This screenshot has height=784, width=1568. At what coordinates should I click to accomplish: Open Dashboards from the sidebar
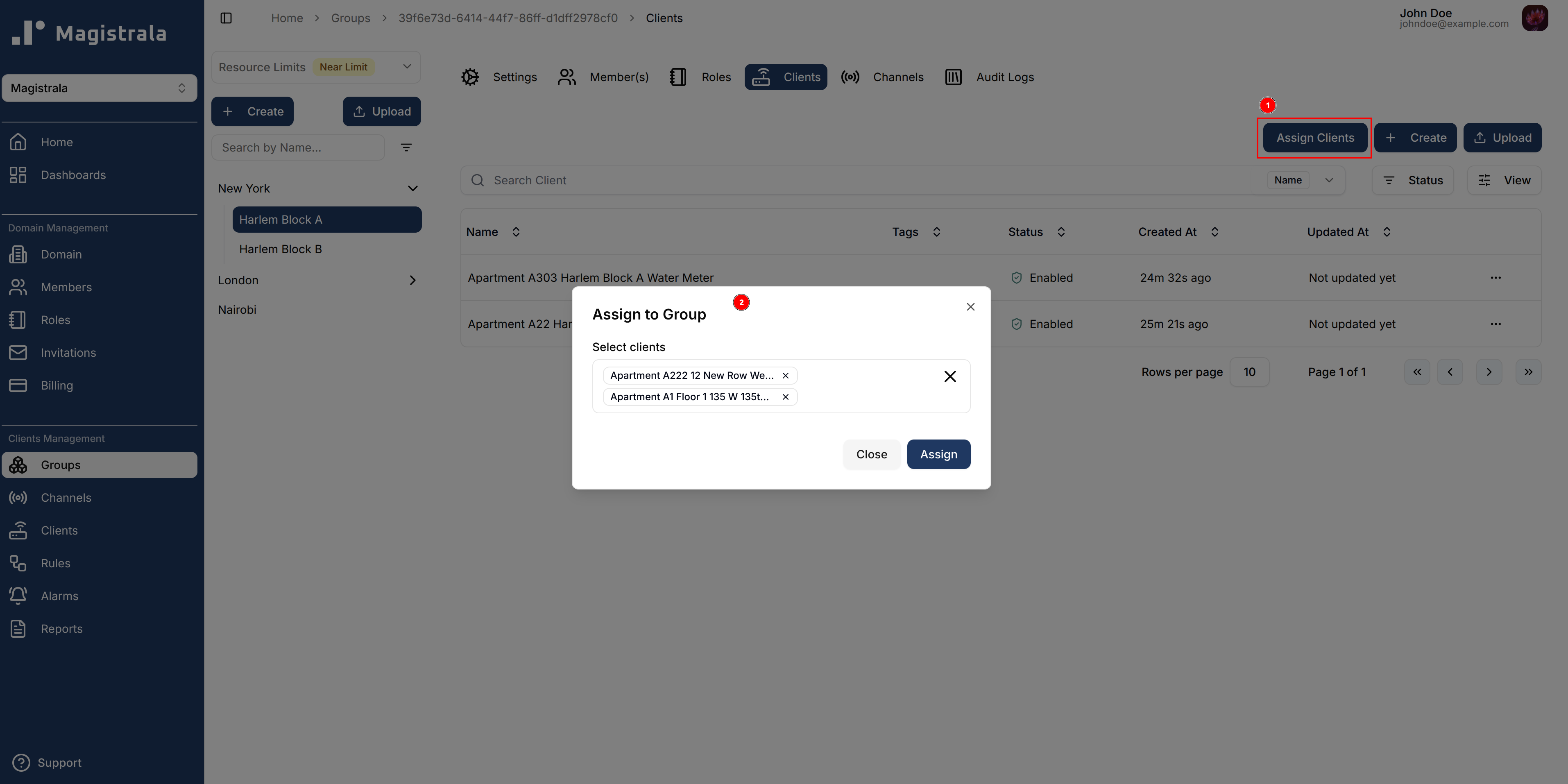pyautogui.click(x=73, y=174)
